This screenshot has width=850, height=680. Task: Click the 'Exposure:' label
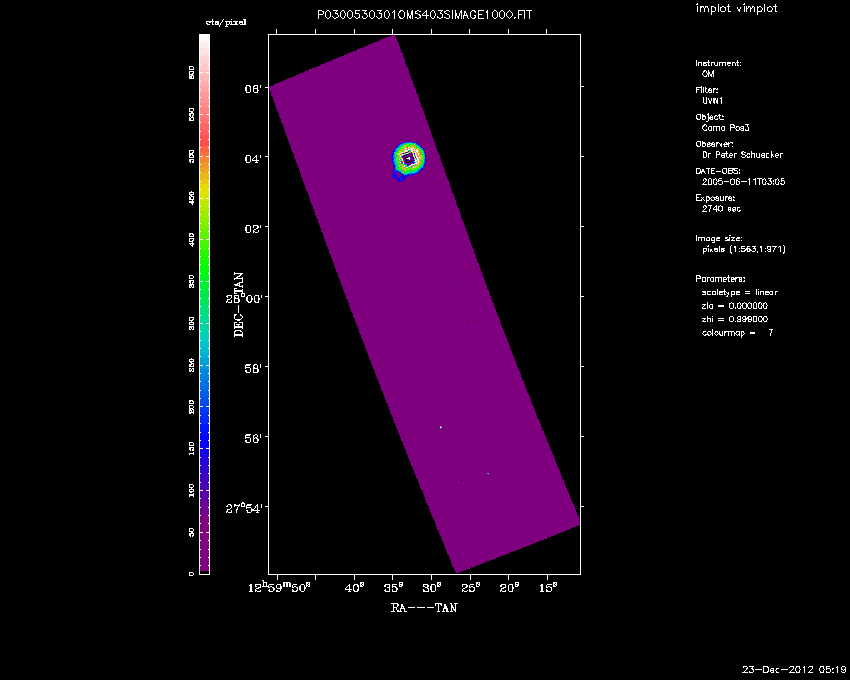(715, 198)
